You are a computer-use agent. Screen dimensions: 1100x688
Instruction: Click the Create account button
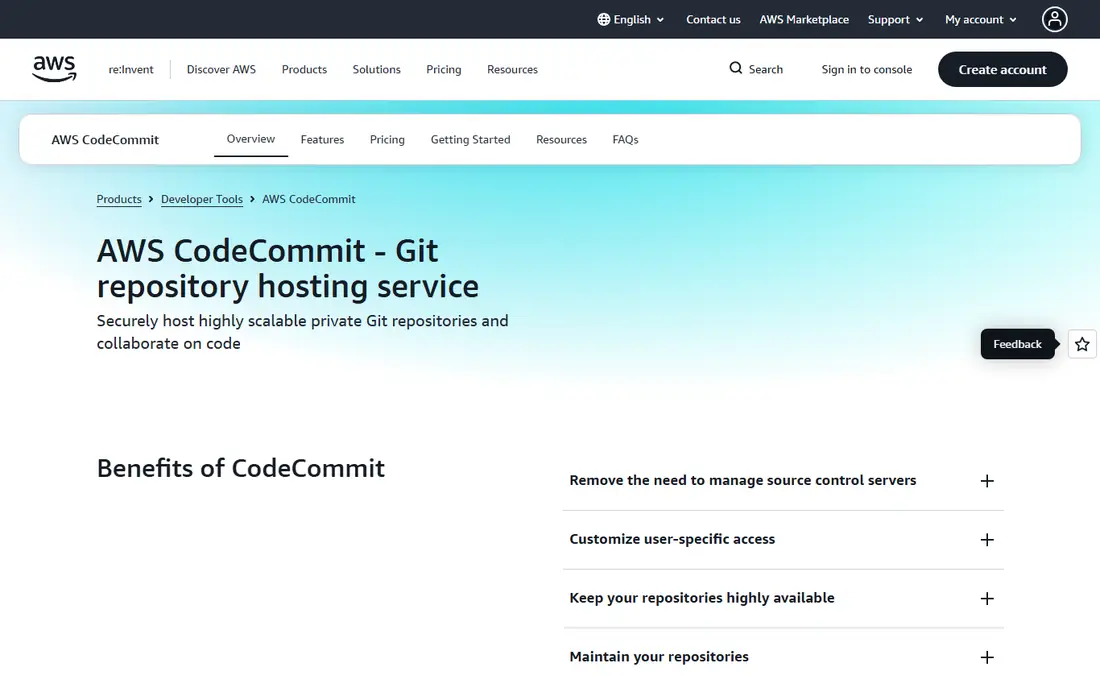[x=1002, y=69]
